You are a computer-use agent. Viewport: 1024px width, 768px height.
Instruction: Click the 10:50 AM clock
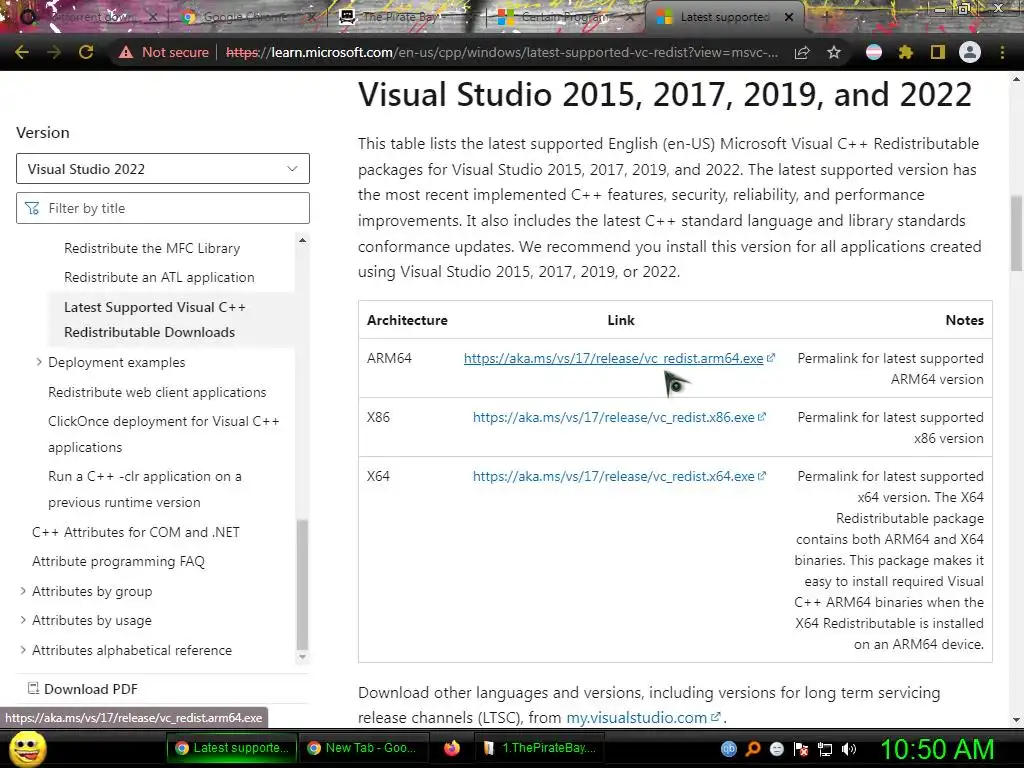[x=938, y=749]
